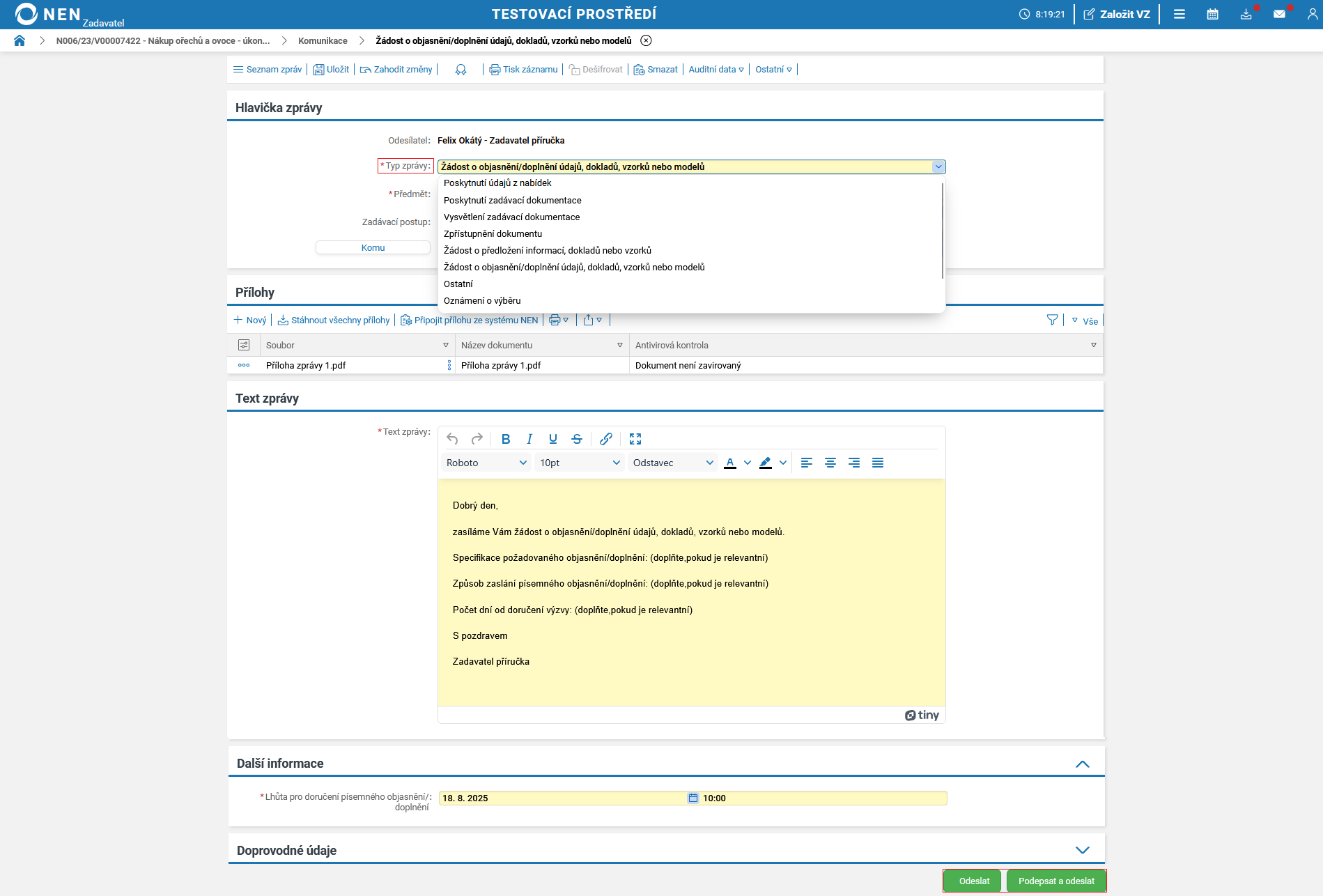Justify the text

pos(878,463)
